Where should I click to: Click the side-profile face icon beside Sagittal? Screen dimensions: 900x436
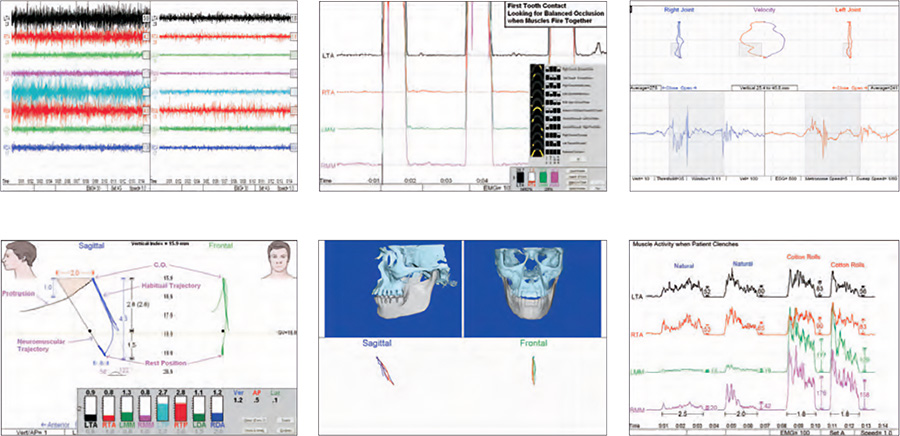click(20, 260)
